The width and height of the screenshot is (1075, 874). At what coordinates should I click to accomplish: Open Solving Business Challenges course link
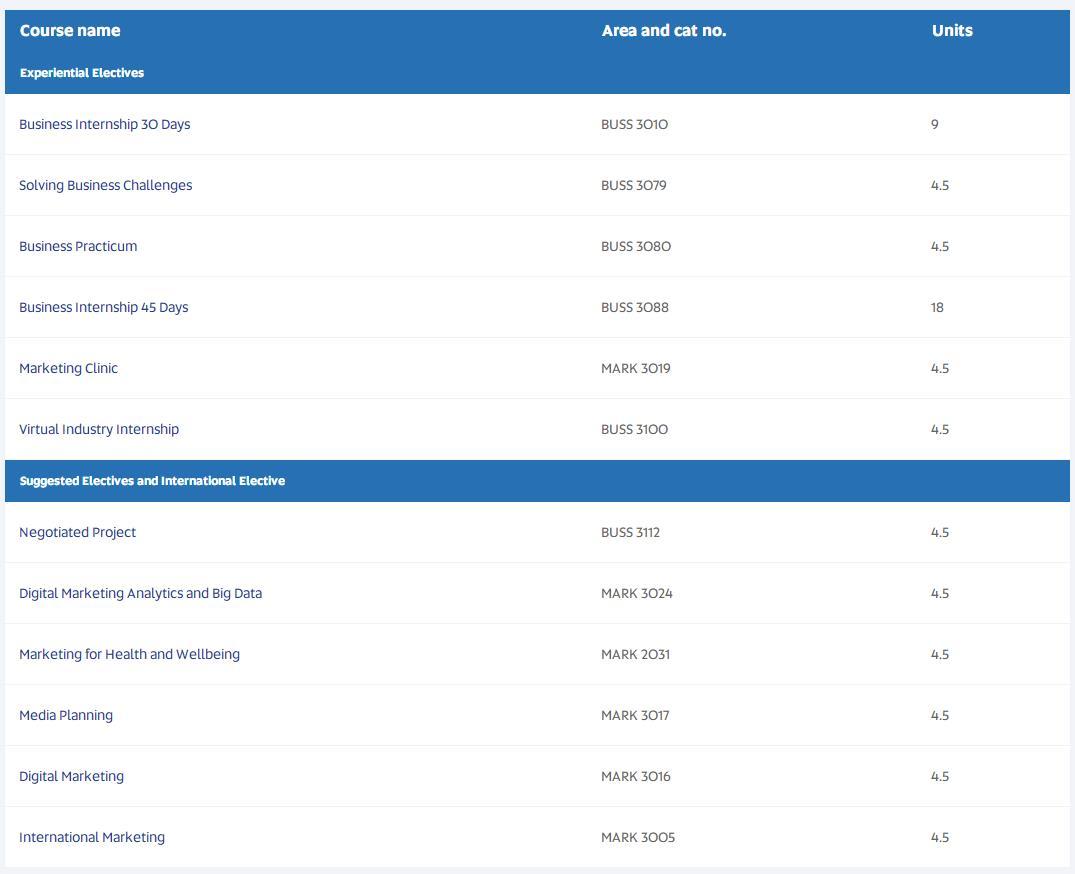106,185
